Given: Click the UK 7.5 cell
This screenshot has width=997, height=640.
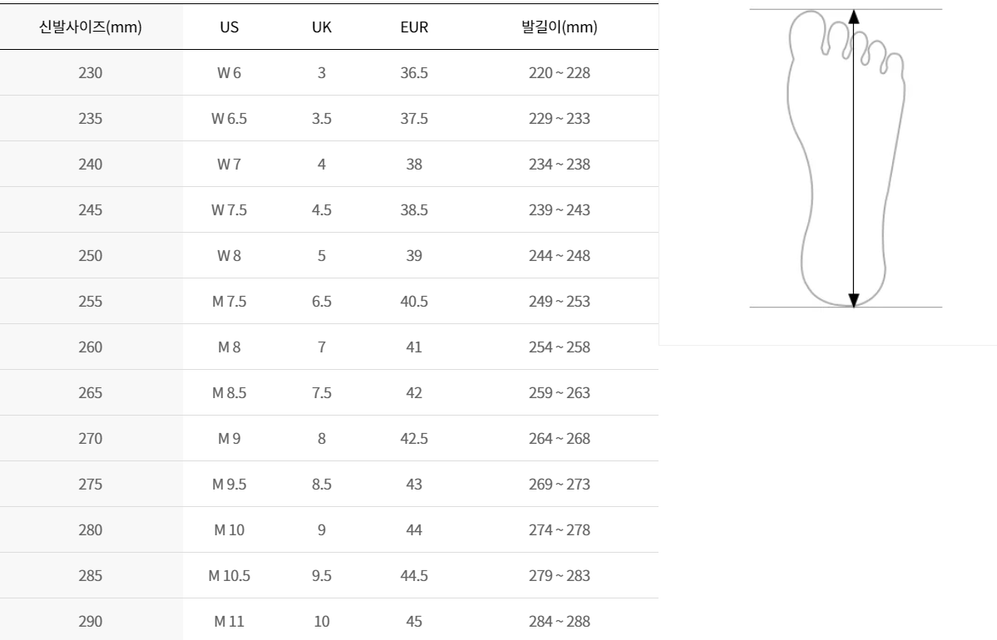Looking at the screenshot, I should click(322, 393).
